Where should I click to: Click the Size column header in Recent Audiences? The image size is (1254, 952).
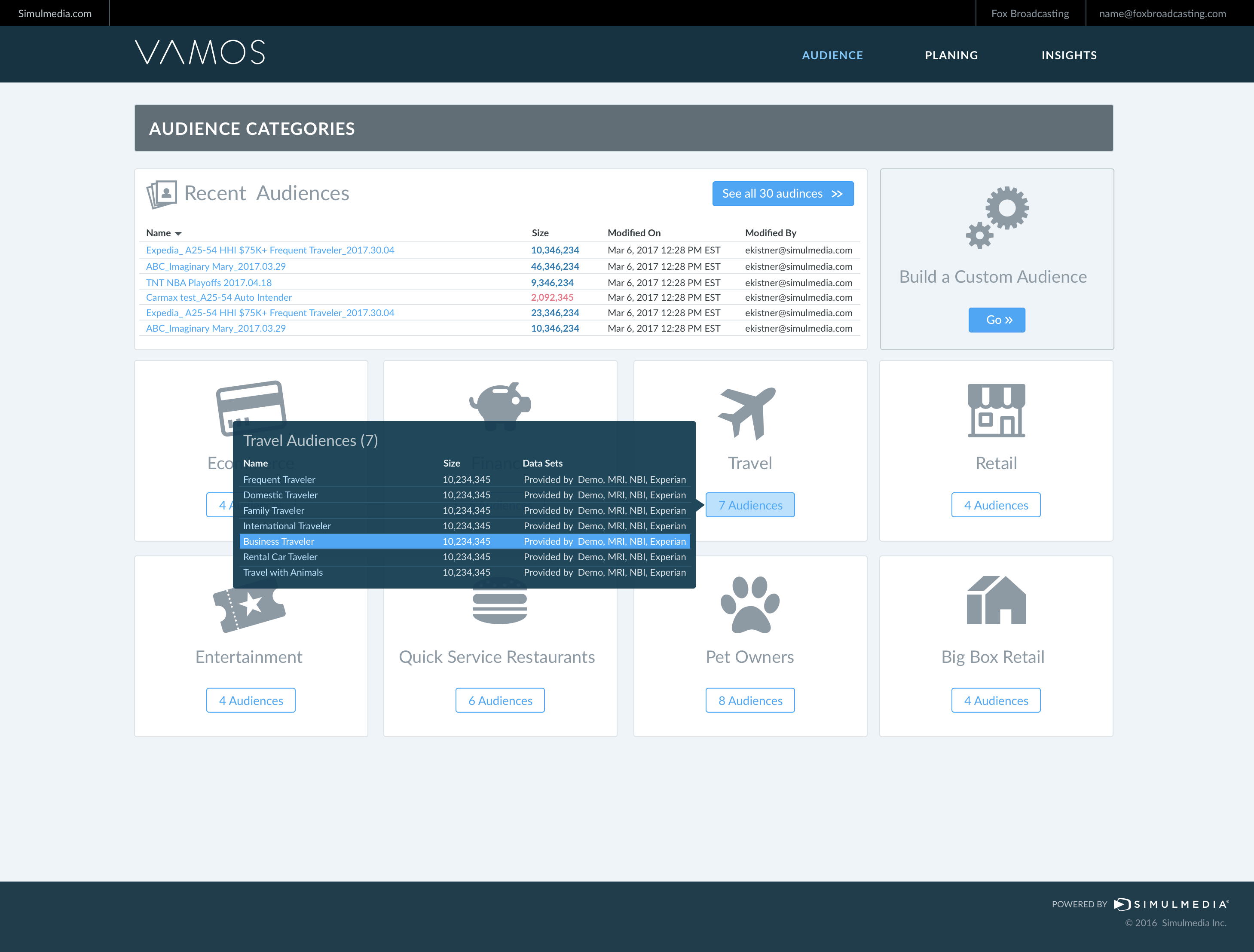pos(540,233)
